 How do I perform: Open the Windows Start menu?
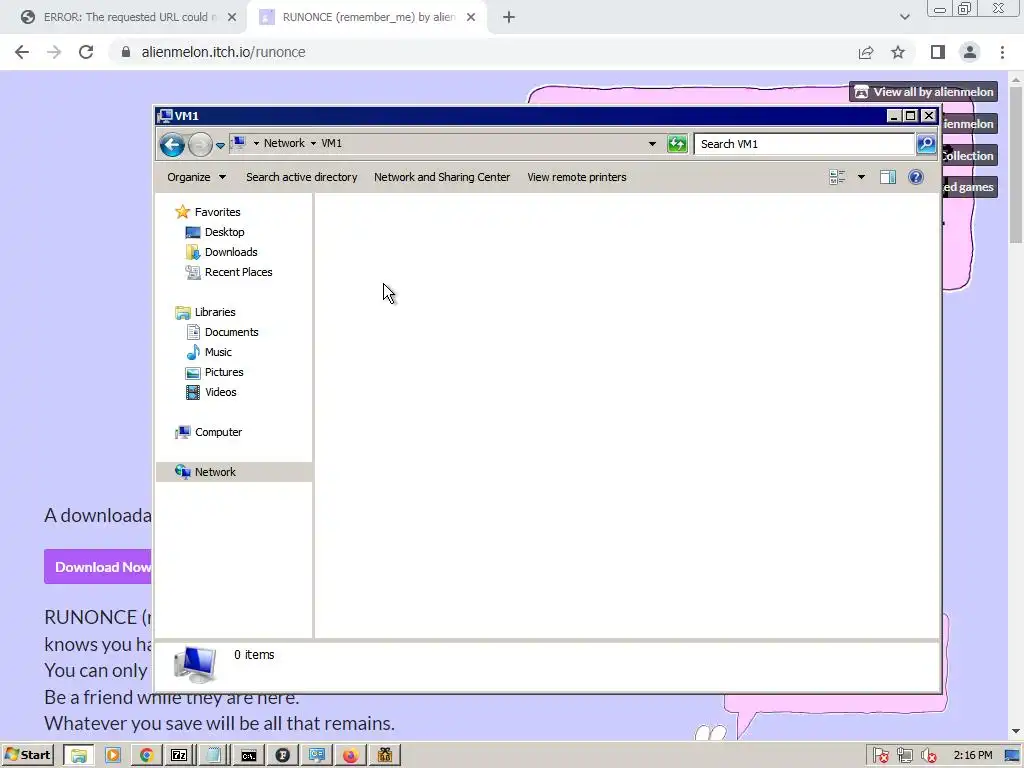[27, 755]
